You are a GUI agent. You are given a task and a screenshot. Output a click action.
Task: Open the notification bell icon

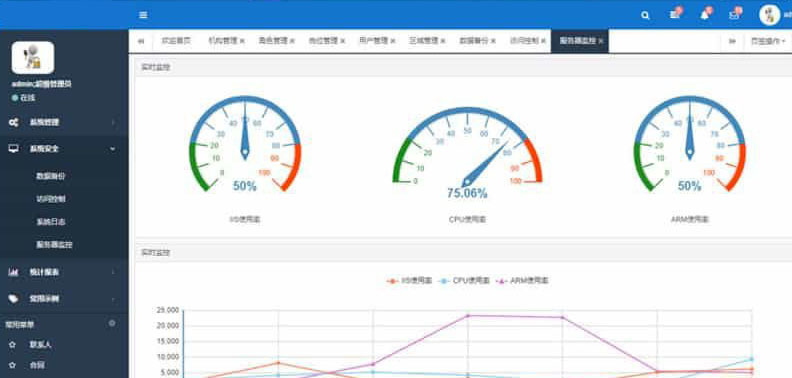coord(705,15)
